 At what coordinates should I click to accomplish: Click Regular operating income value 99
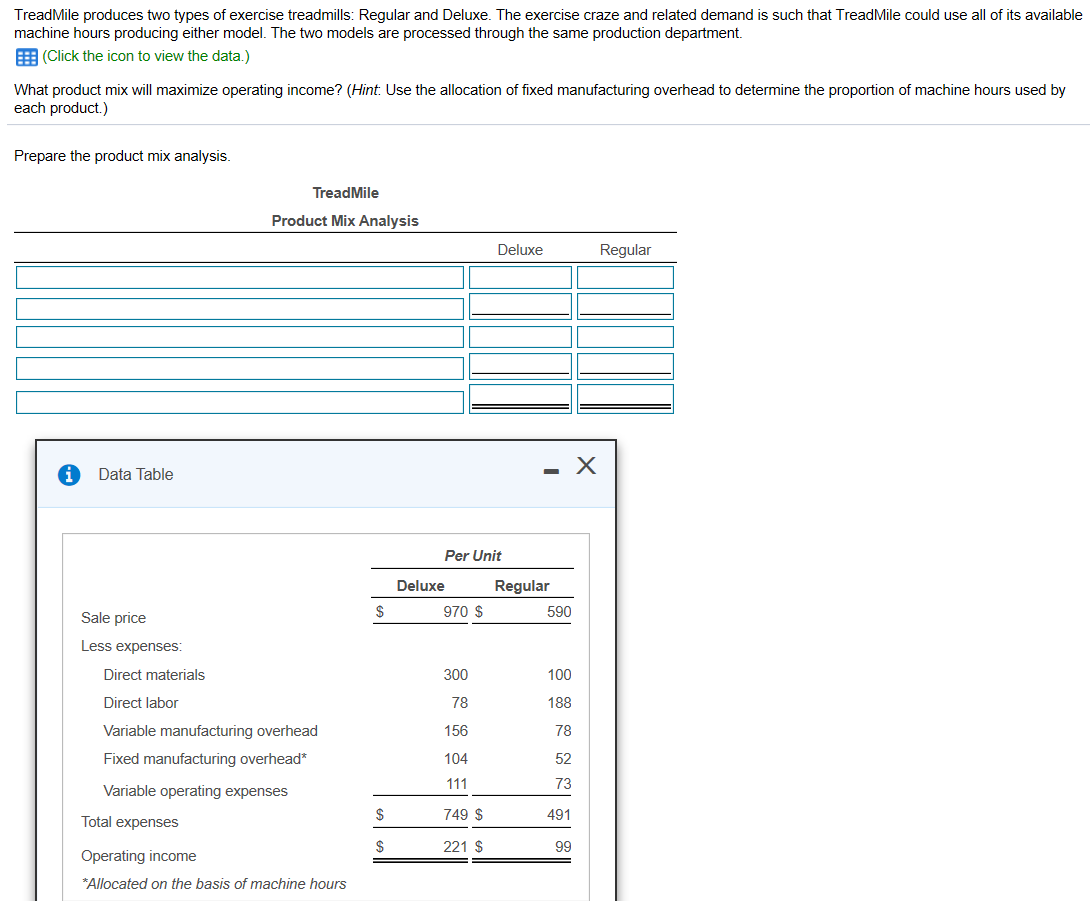[x=563, y=847]
